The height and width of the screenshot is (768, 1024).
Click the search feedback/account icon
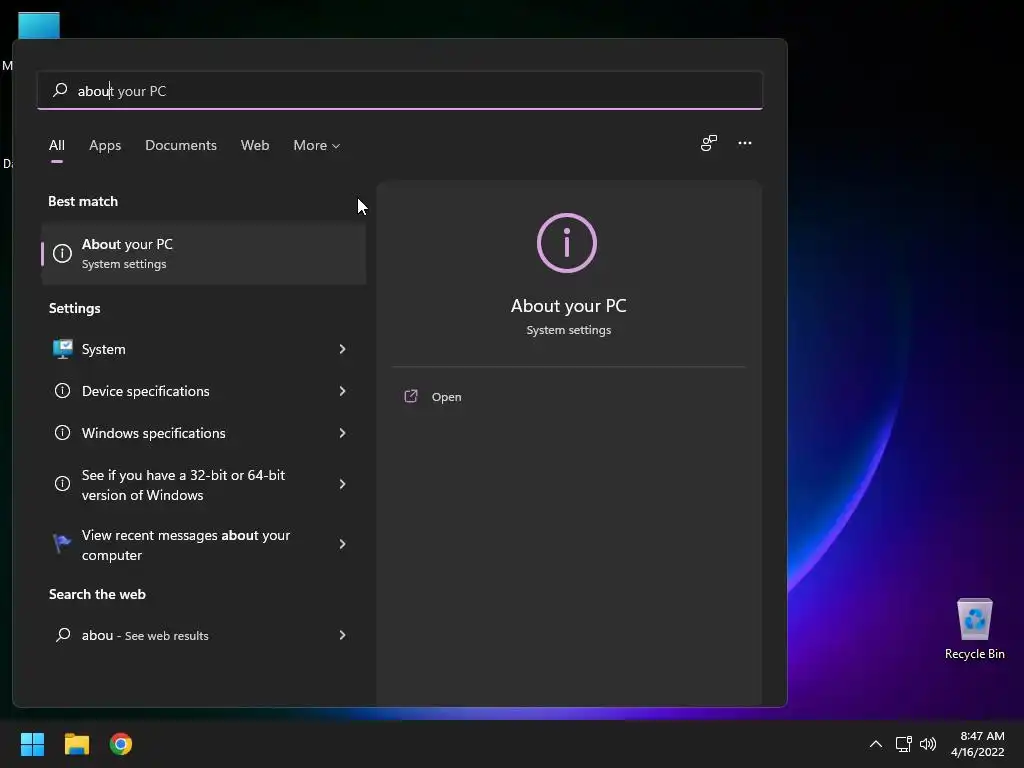pyautogui.click(x=709, y=143)
